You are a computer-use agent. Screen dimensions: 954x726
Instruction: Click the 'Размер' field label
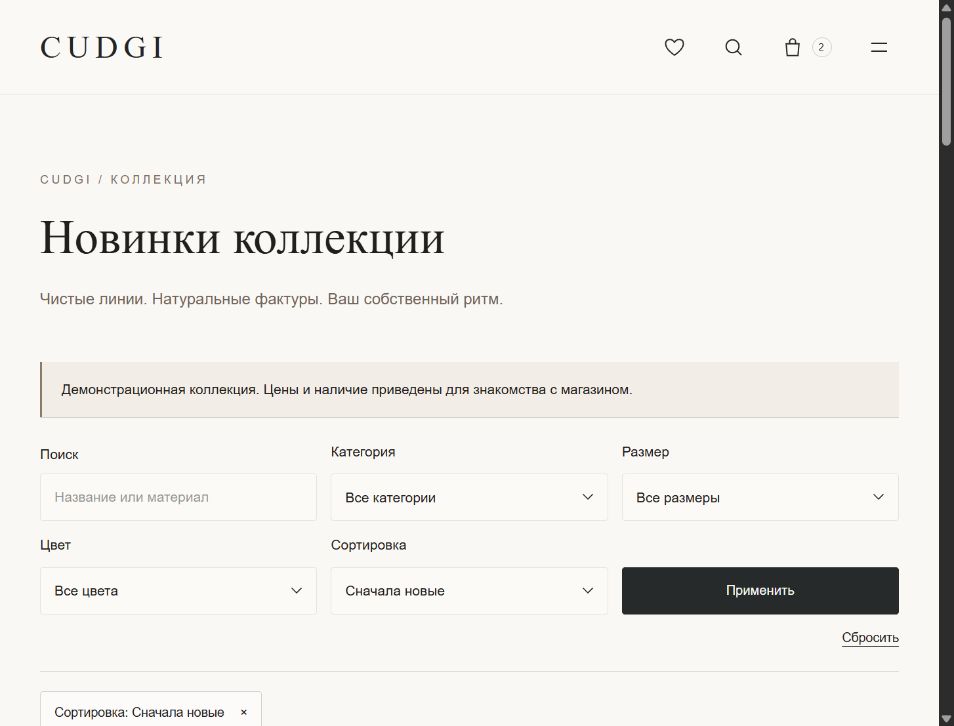click(x=646, y=452)
